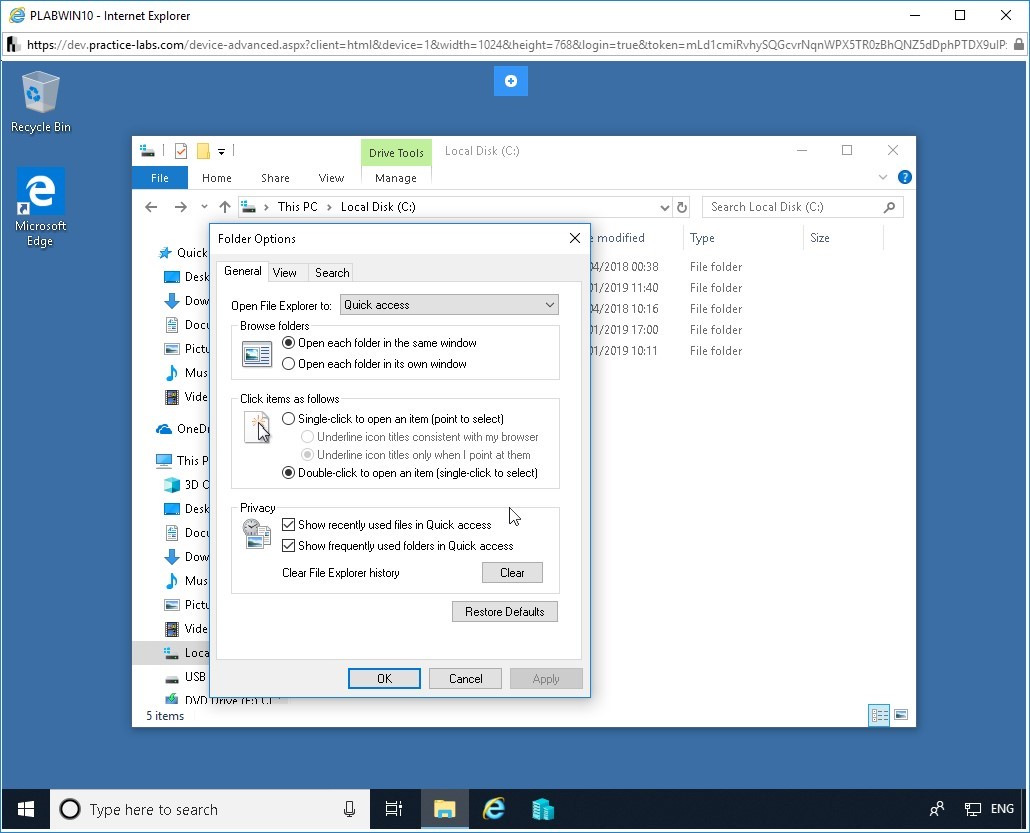The height and width of the screenshot is (833, 1030).
Task: Open the View ribbon tab in Explorer
Action: pos(331,178)
